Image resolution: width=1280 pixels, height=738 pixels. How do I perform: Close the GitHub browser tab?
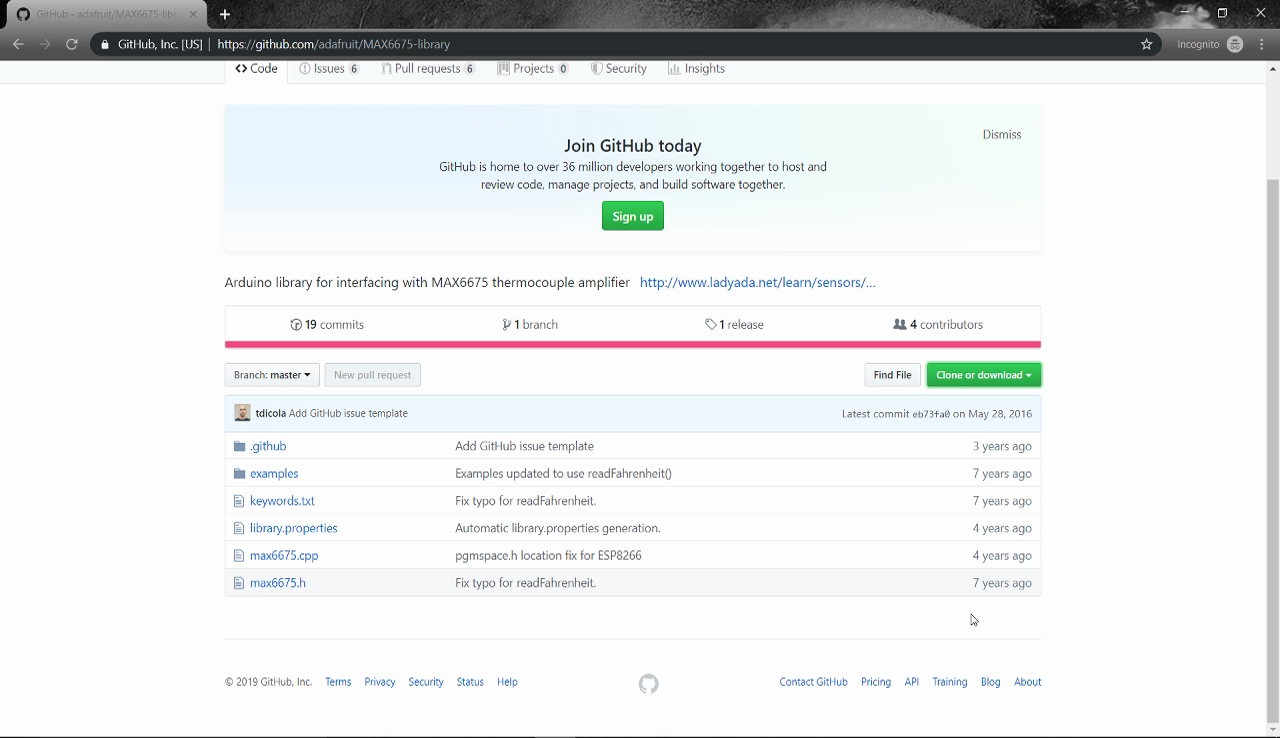pyautogui.click(x=194, y=14)
